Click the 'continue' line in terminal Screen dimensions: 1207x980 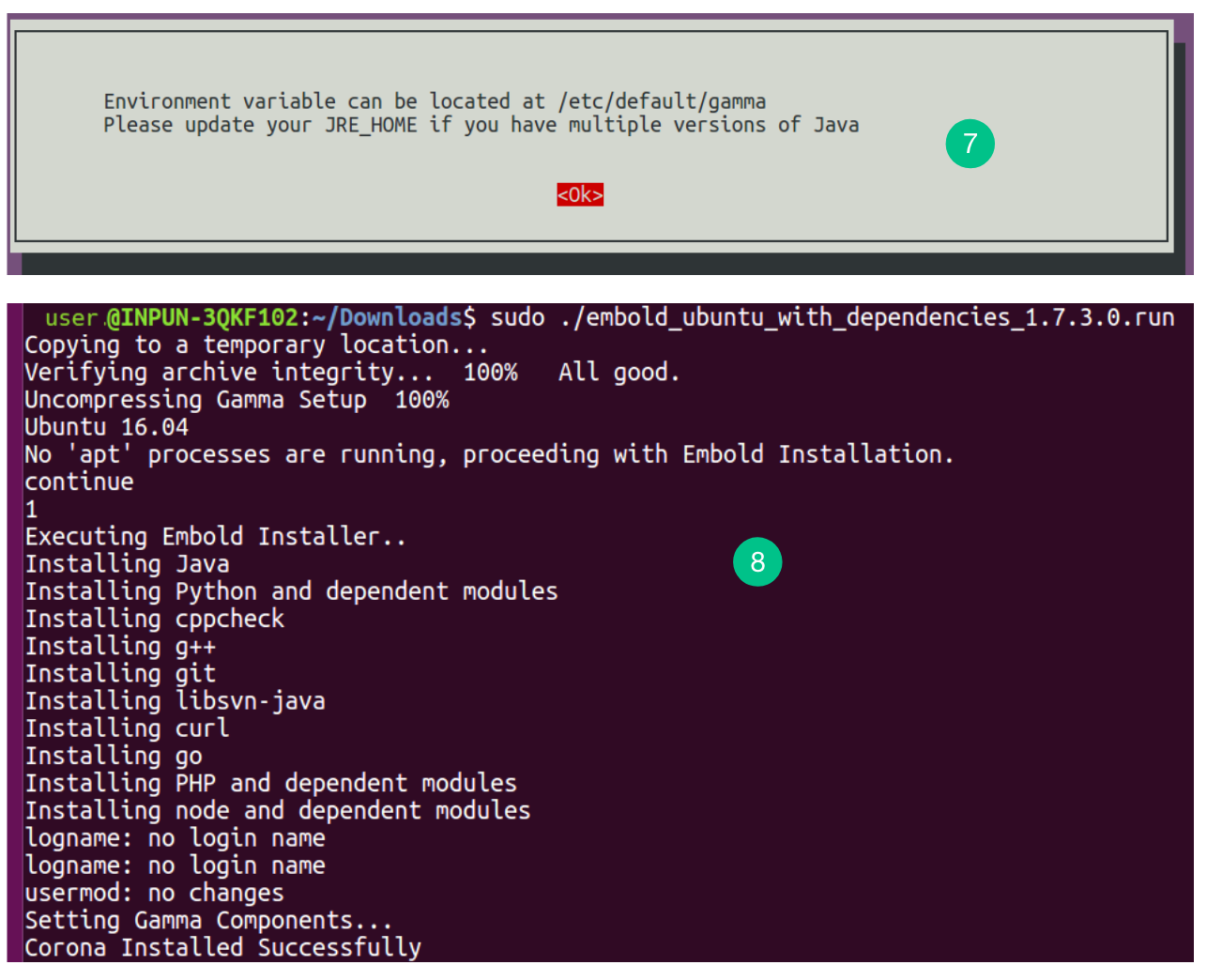(79, 482)
